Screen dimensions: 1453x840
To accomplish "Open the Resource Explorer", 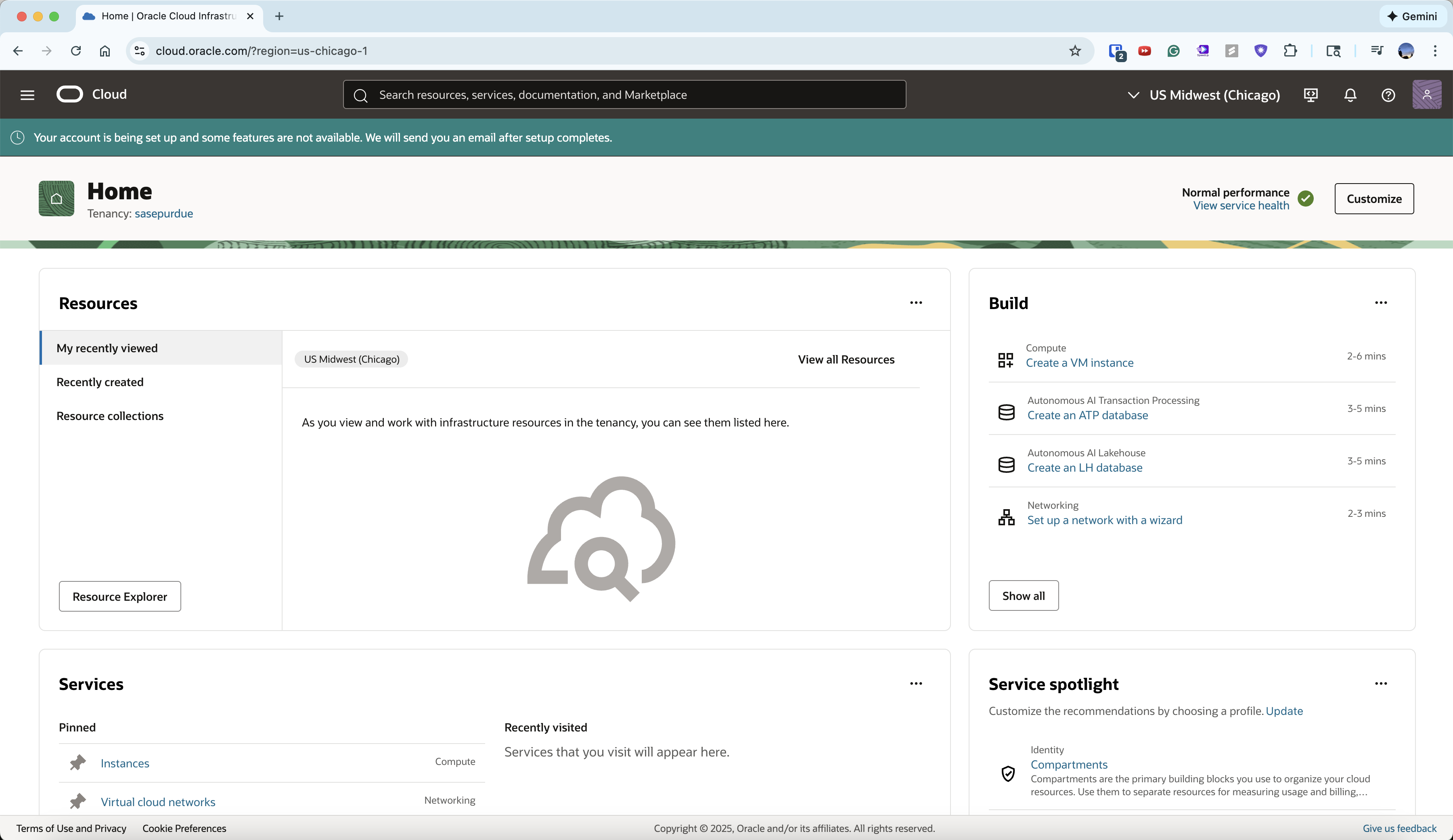I will tap(119, 596).
